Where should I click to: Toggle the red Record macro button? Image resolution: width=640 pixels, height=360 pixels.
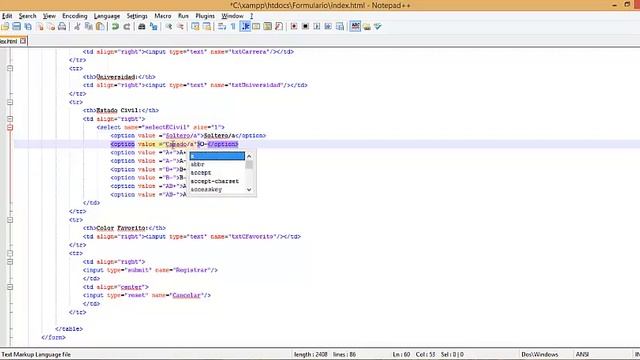(x=294, y=27)
